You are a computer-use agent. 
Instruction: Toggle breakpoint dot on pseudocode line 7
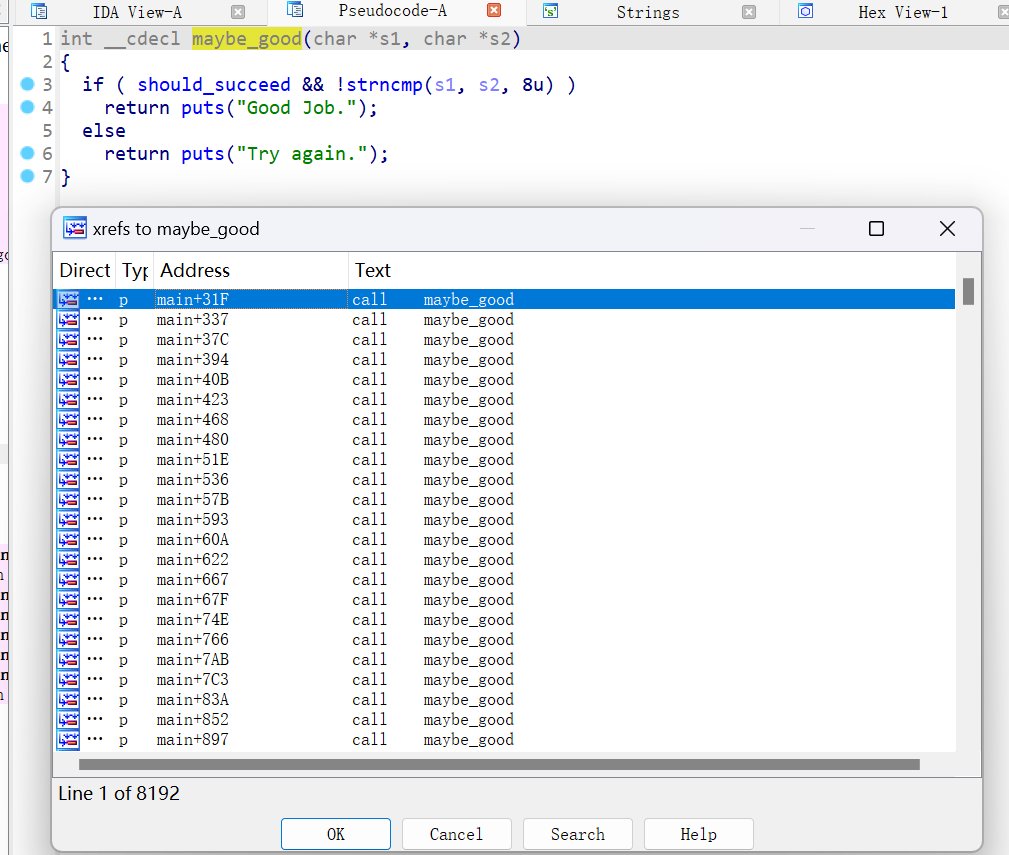click(x=27, y=176)
